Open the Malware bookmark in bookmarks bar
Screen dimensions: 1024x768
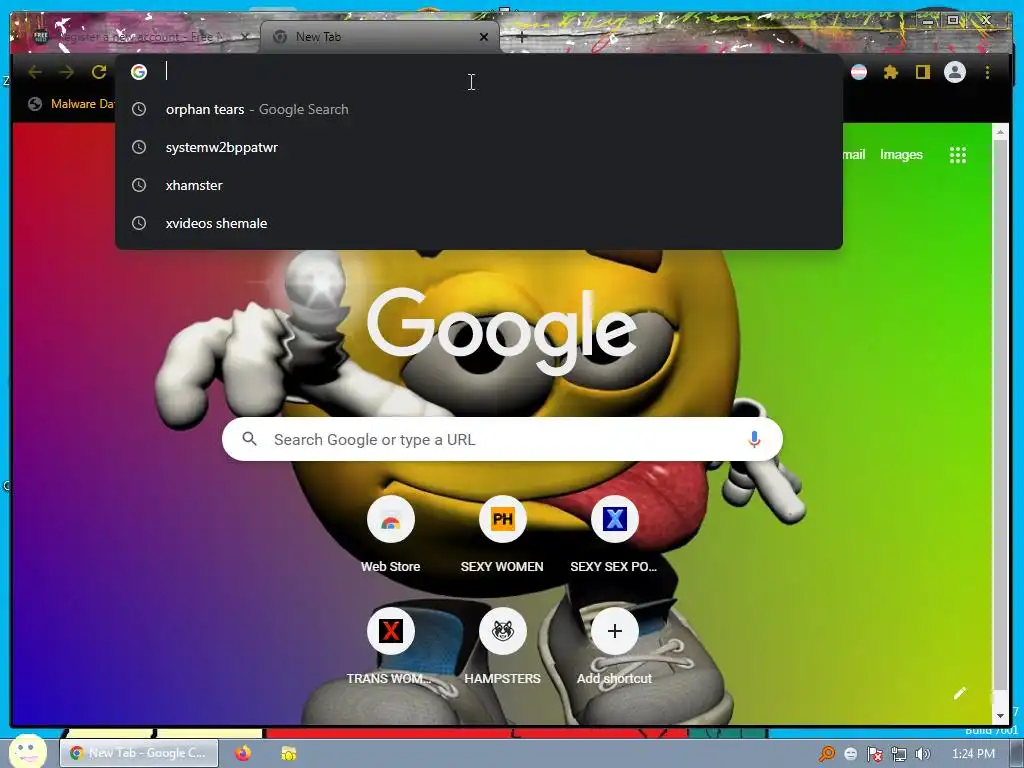pos(72,104)
